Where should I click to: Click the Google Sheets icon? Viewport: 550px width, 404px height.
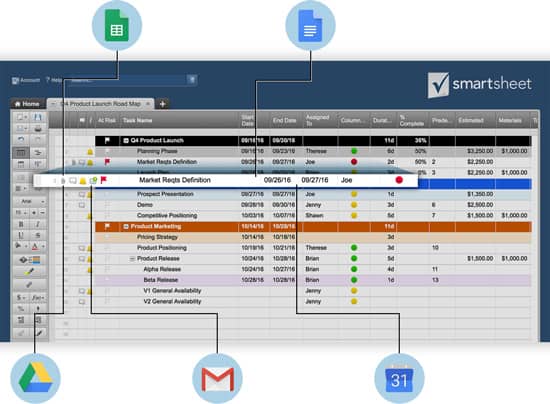tap(117, 25)
